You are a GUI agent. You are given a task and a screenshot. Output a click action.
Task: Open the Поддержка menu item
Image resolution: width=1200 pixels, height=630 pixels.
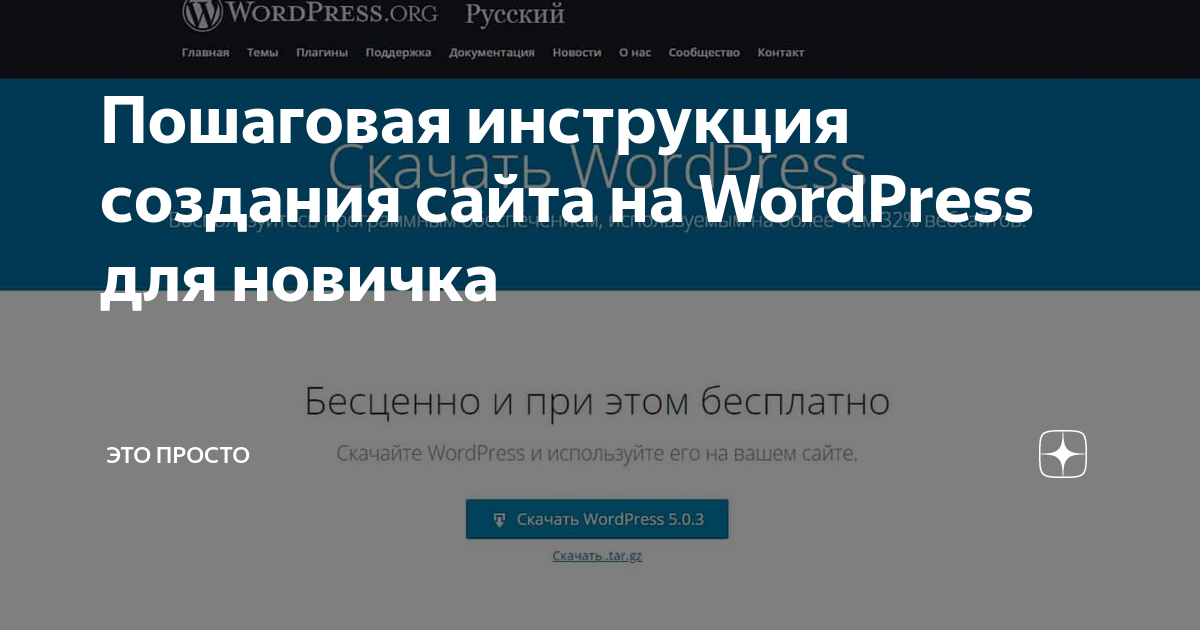tap(398, 53)
